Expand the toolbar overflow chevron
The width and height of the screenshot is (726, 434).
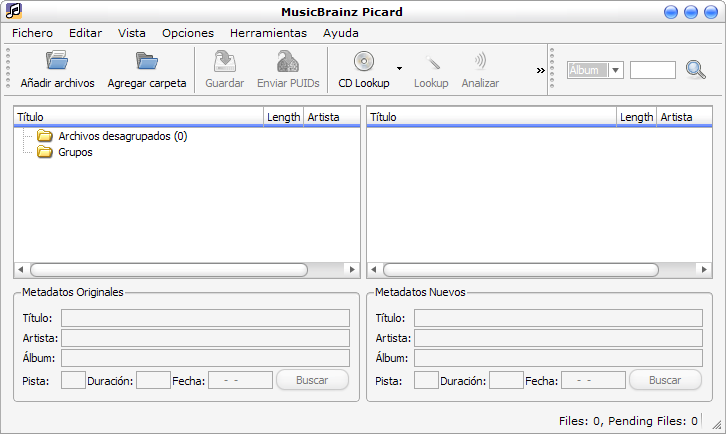click(x=541, y=70)
